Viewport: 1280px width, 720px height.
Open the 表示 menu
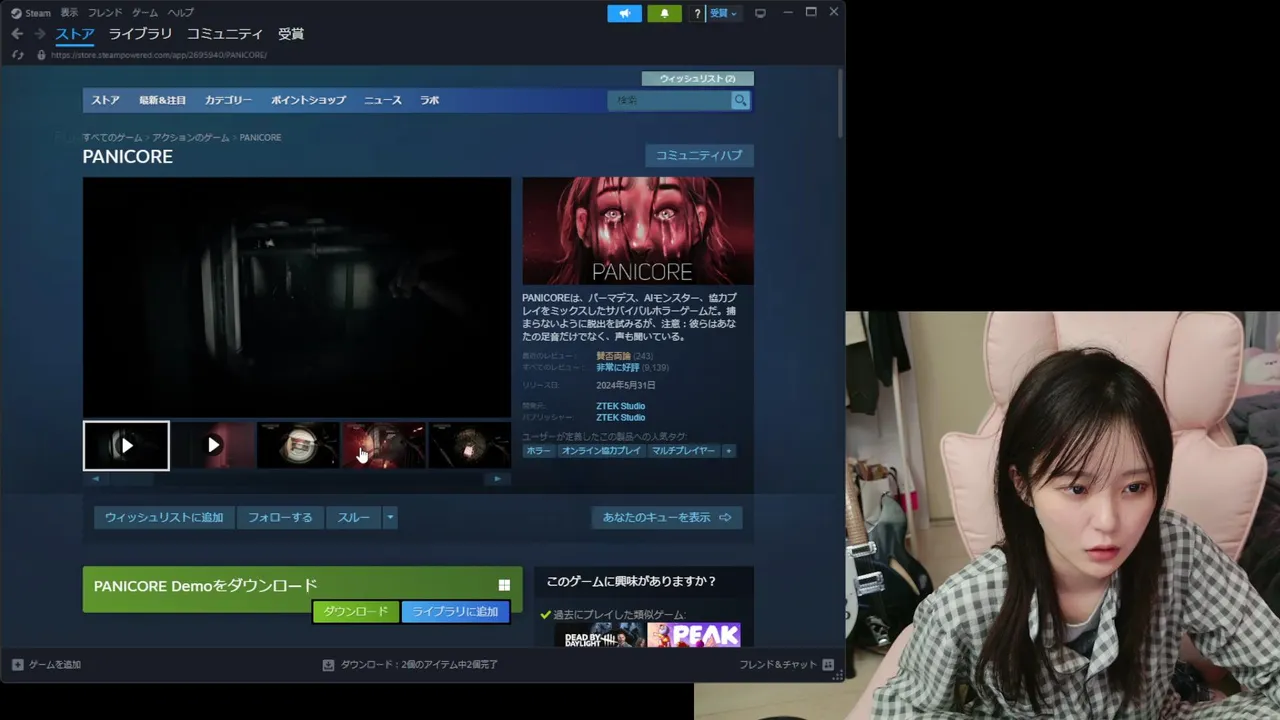pos(69,13)
